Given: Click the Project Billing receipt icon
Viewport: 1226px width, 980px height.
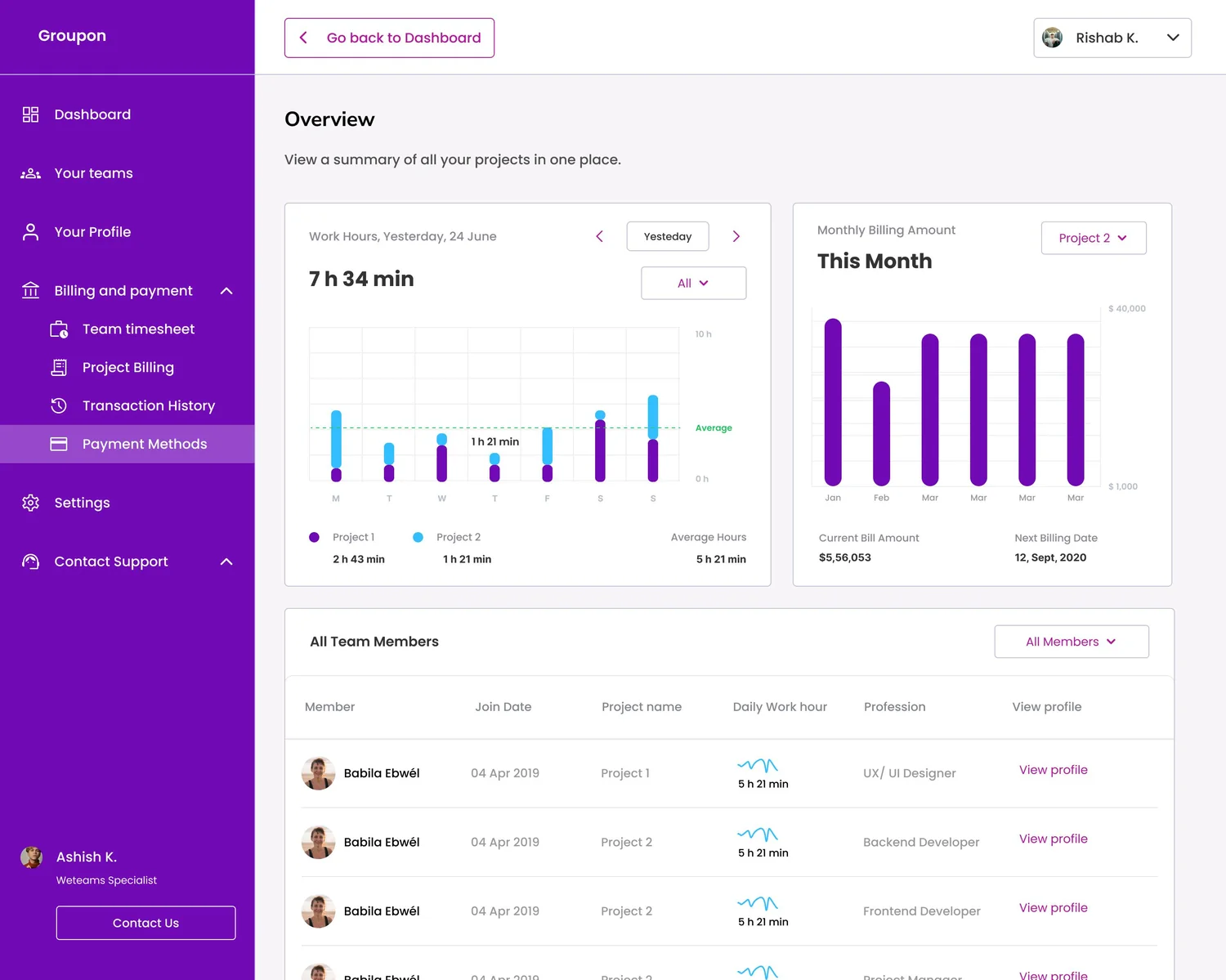Looking at the screenshot, I should (x=59, y=368).
